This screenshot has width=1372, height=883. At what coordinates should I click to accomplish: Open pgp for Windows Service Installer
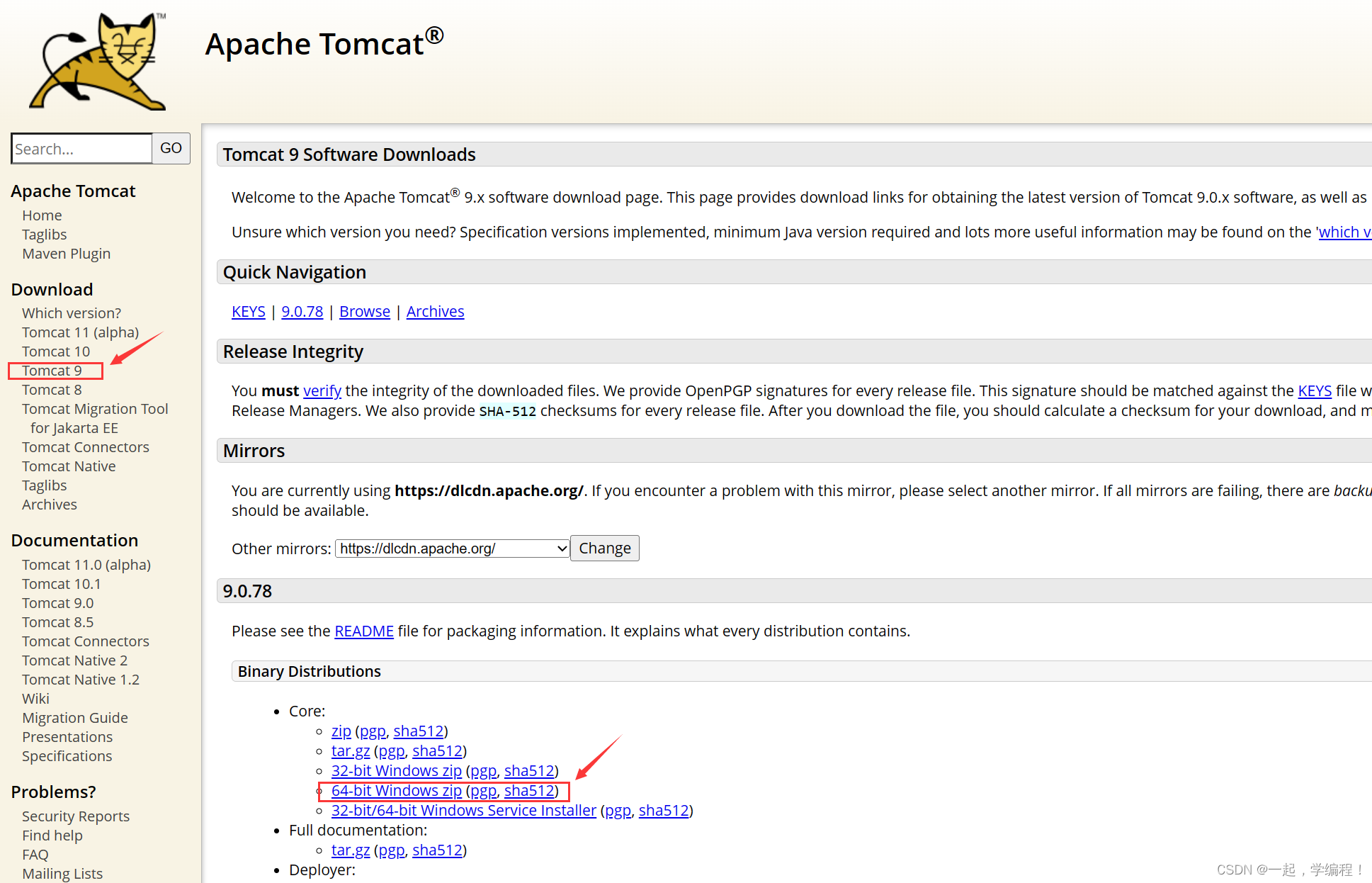tap(618, 810)
